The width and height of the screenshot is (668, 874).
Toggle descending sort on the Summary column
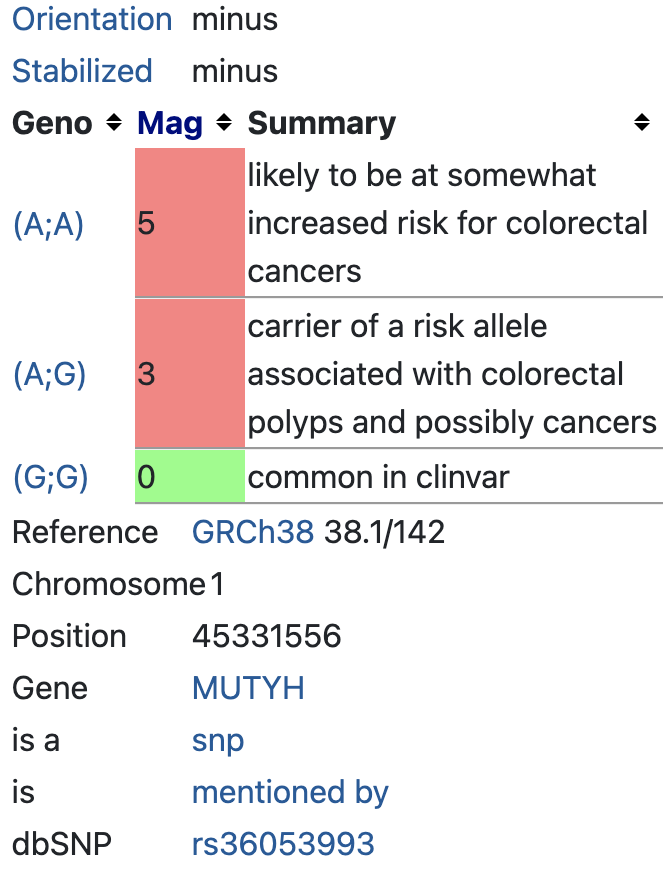641,123
